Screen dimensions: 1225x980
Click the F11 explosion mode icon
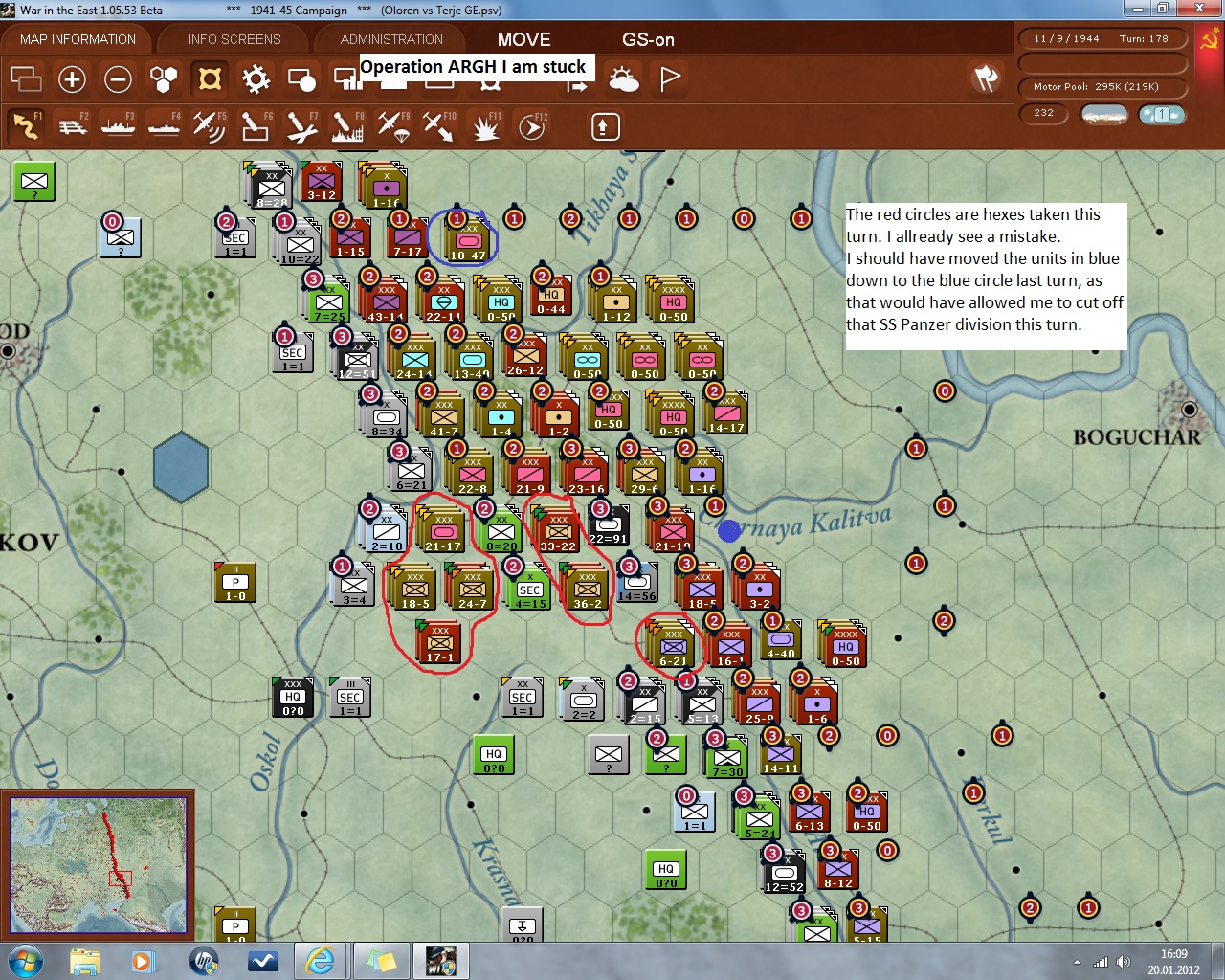point(485,126)
